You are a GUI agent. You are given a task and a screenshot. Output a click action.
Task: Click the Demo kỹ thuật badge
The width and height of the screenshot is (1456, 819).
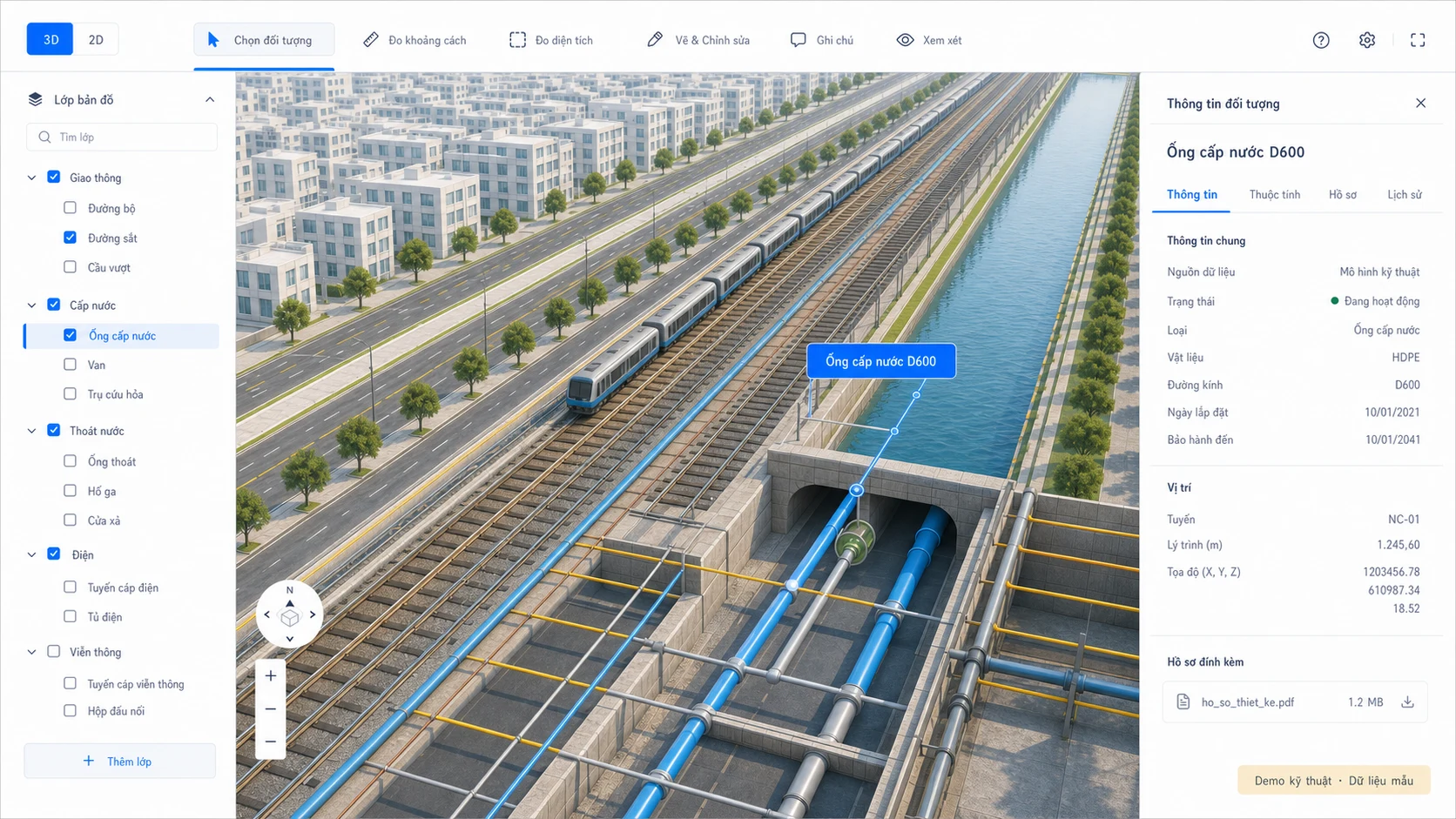click(x=1333, y=781)
